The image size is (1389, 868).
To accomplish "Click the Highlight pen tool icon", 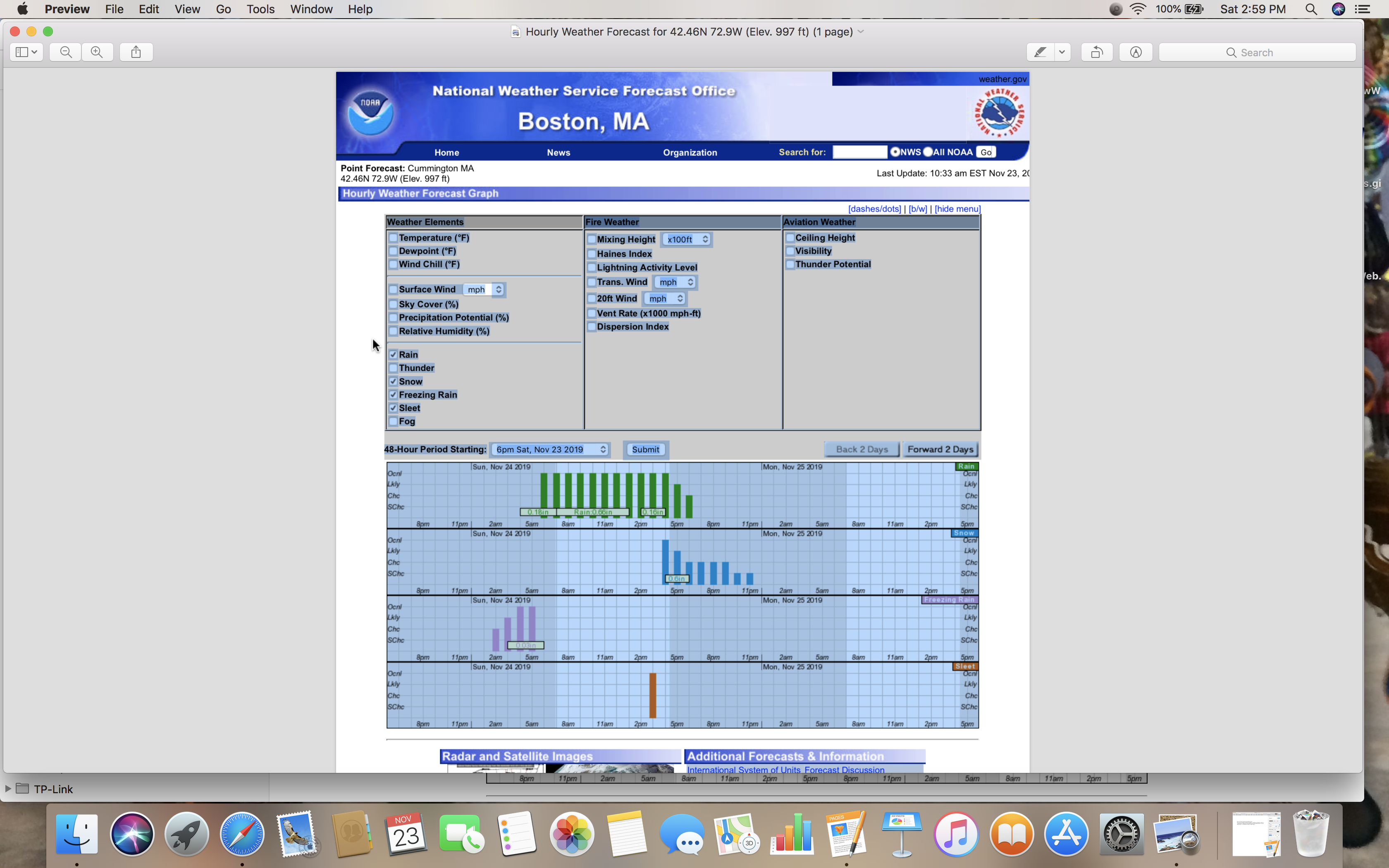I will [x=1040, y=52].
